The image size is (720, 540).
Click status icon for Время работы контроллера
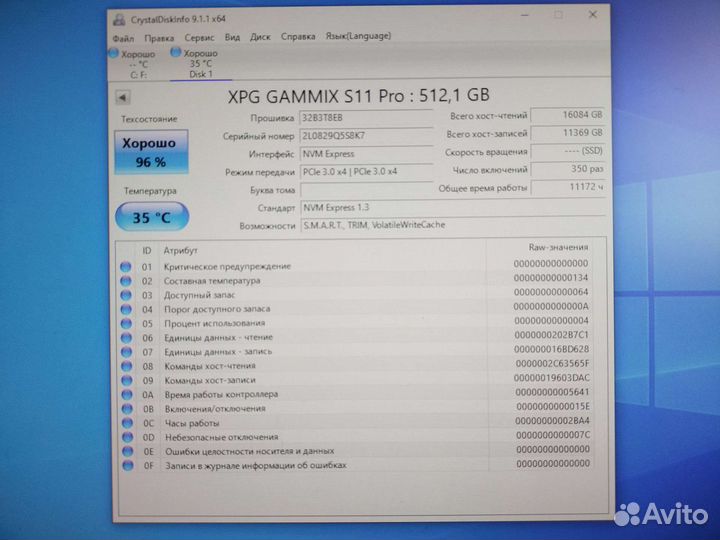(127, 395)
